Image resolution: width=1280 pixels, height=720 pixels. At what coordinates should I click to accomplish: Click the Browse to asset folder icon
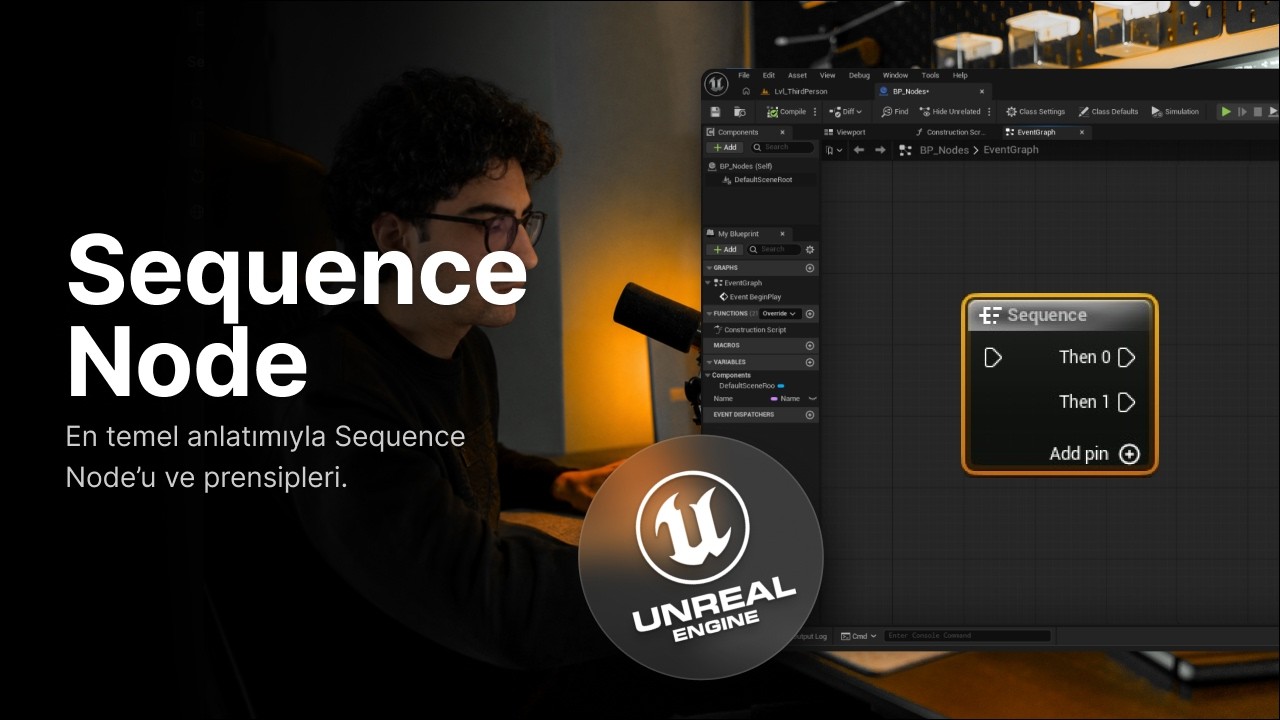click(740, 112)
